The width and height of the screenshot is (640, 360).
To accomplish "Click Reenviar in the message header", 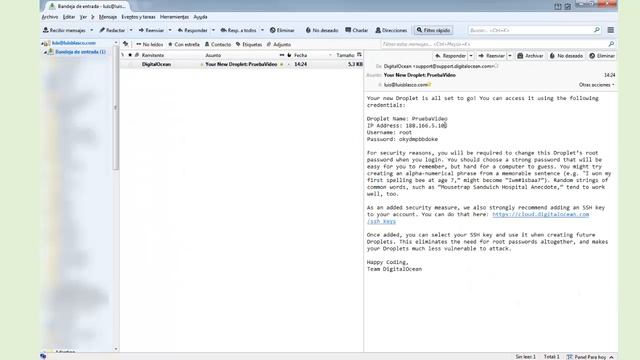I will click(x=491, y=56).
